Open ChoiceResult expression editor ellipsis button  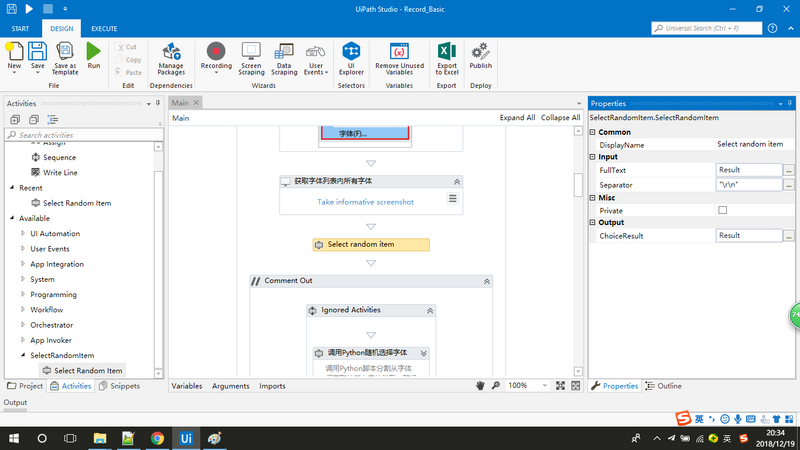[x=789, y=236]
